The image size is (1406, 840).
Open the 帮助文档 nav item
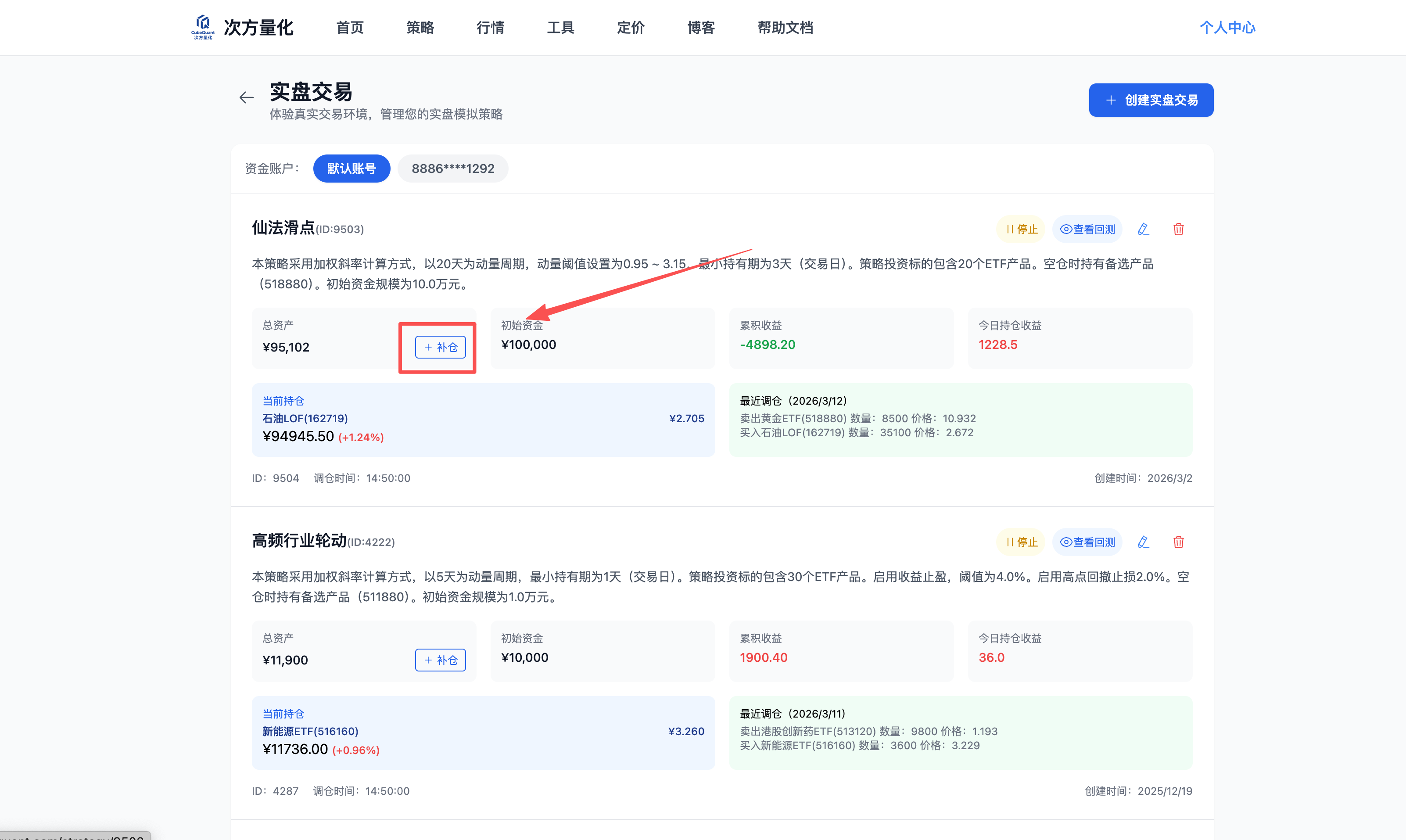point(785,27)
